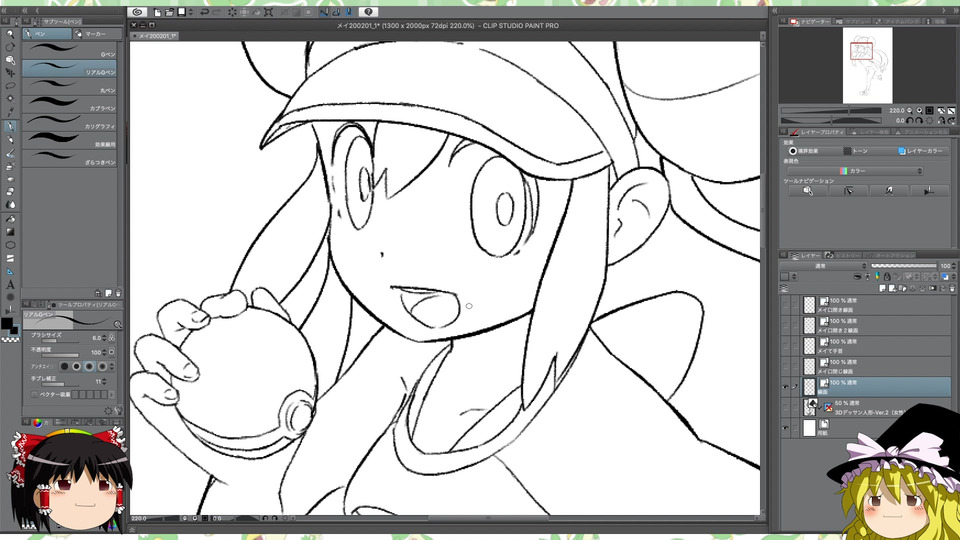Toggle lock layer padlock icon
Screen dimensions: 960x540
pos(887,276)
